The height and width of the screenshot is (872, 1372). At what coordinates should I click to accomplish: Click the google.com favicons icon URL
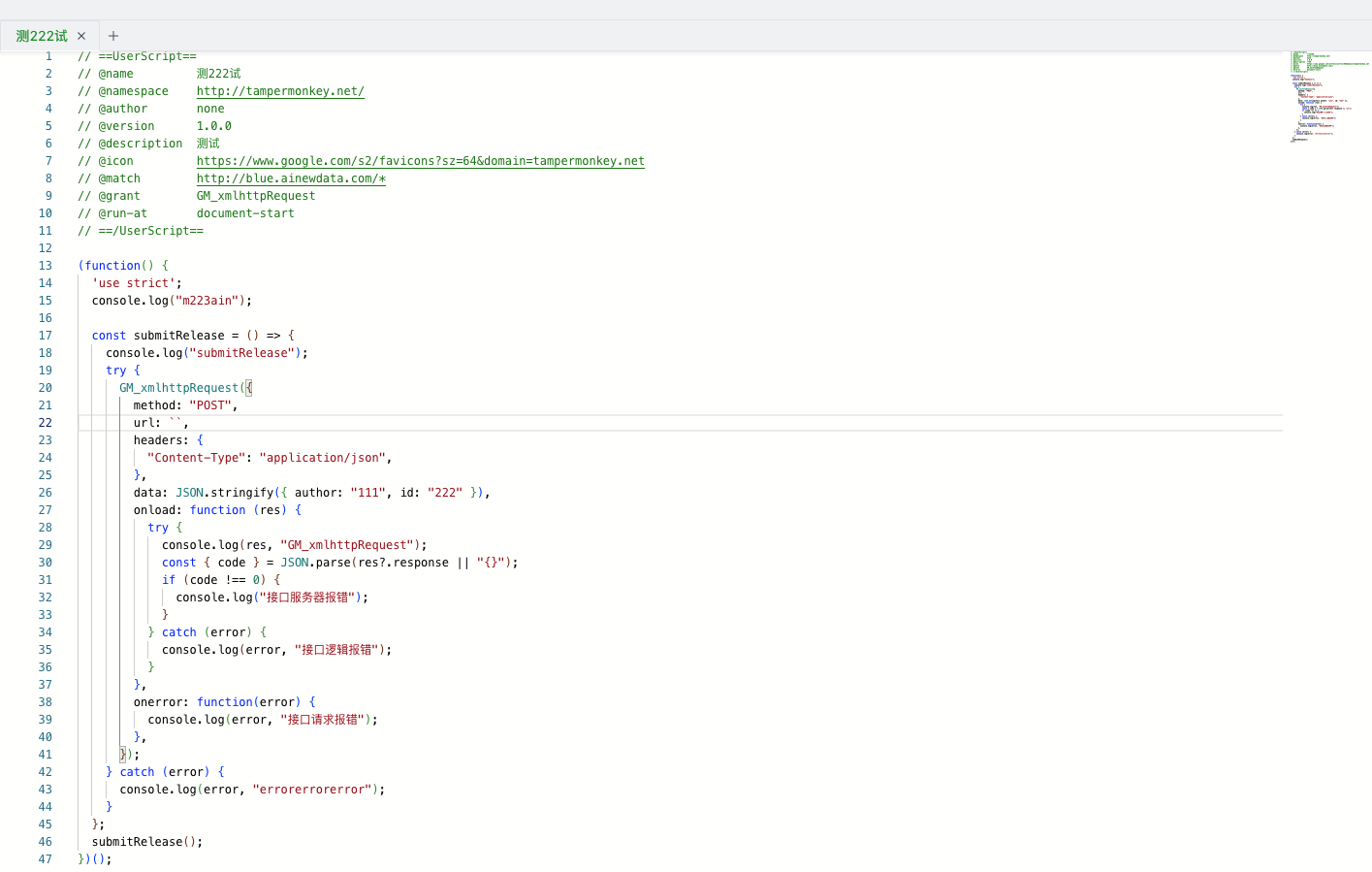(420, 161)
